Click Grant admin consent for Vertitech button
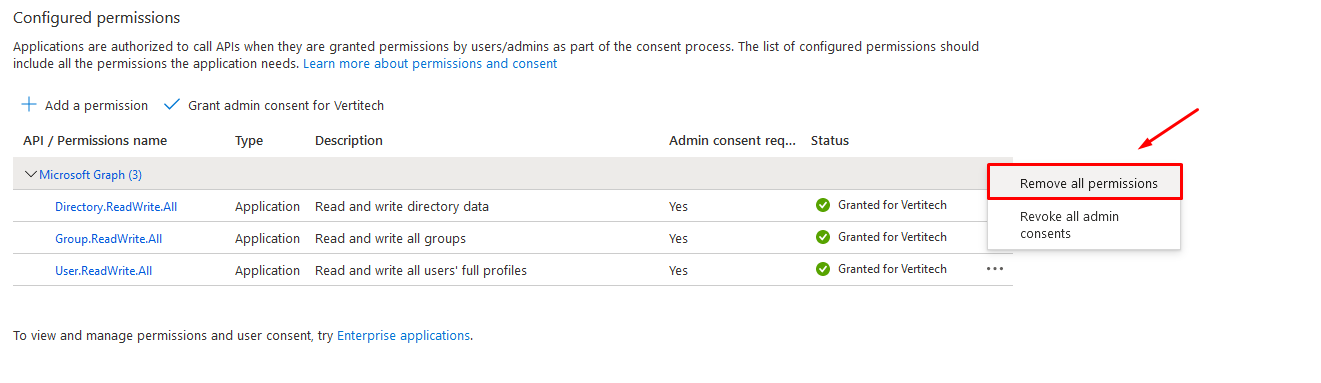Image resolution: width=1321 pixels, height=383 pixels. [x=274, y=105]
